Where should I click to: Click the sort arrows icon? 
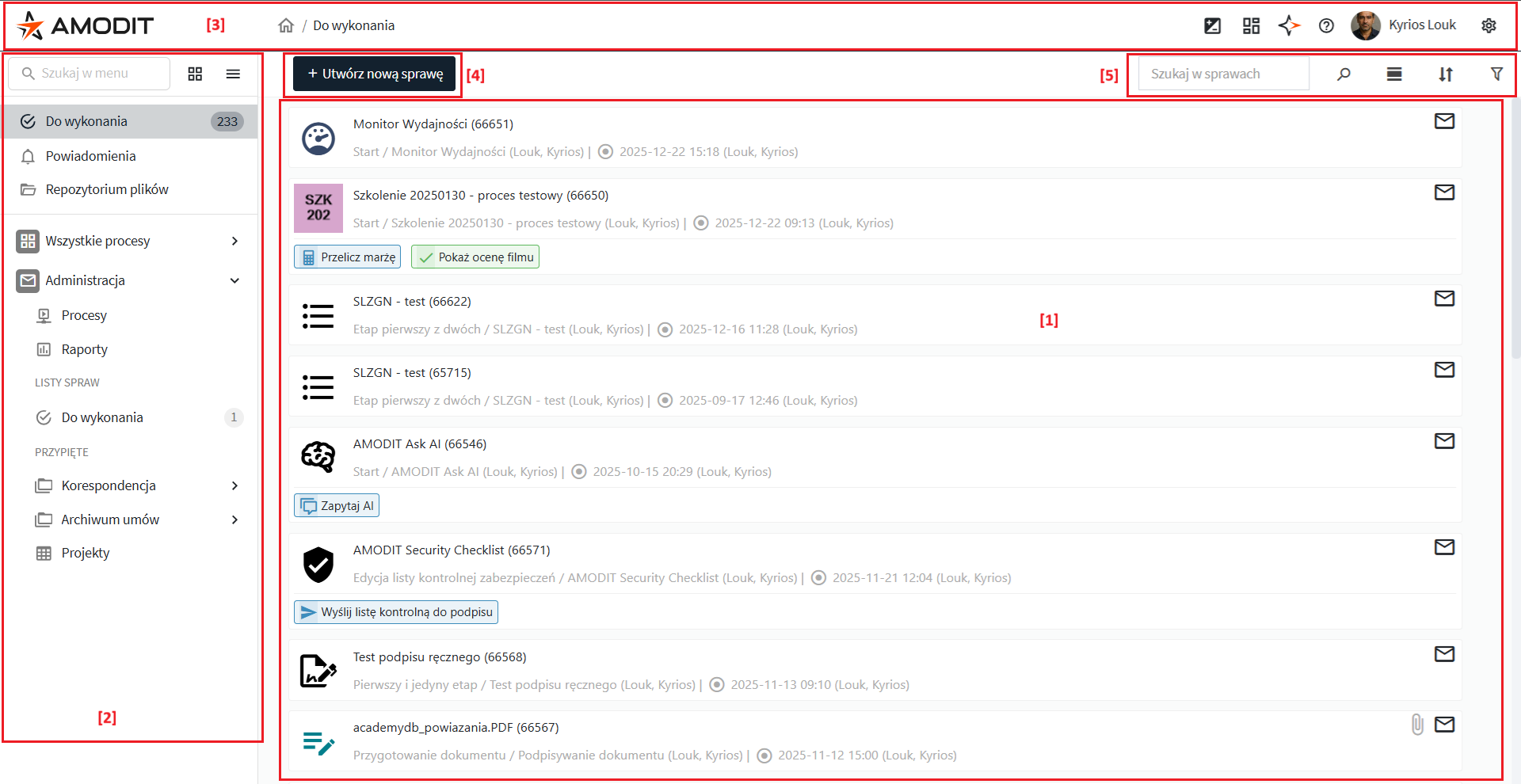point(1446,74)
